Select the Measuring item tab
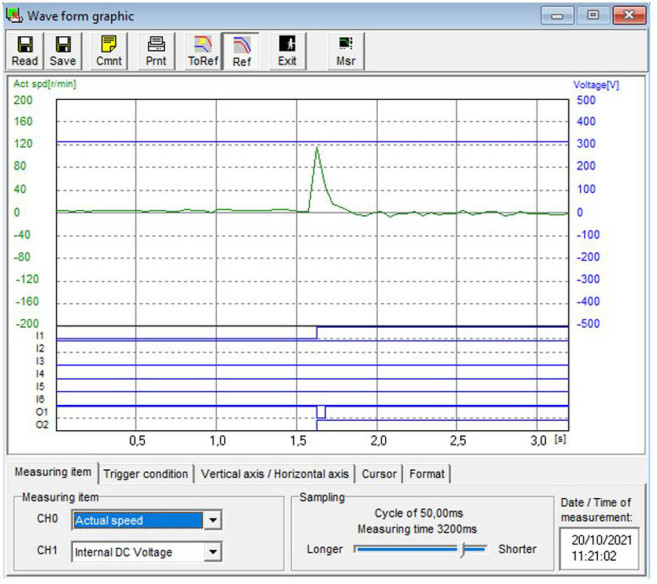Viewport: 657px width, 584px height. (x=51, y=472)
